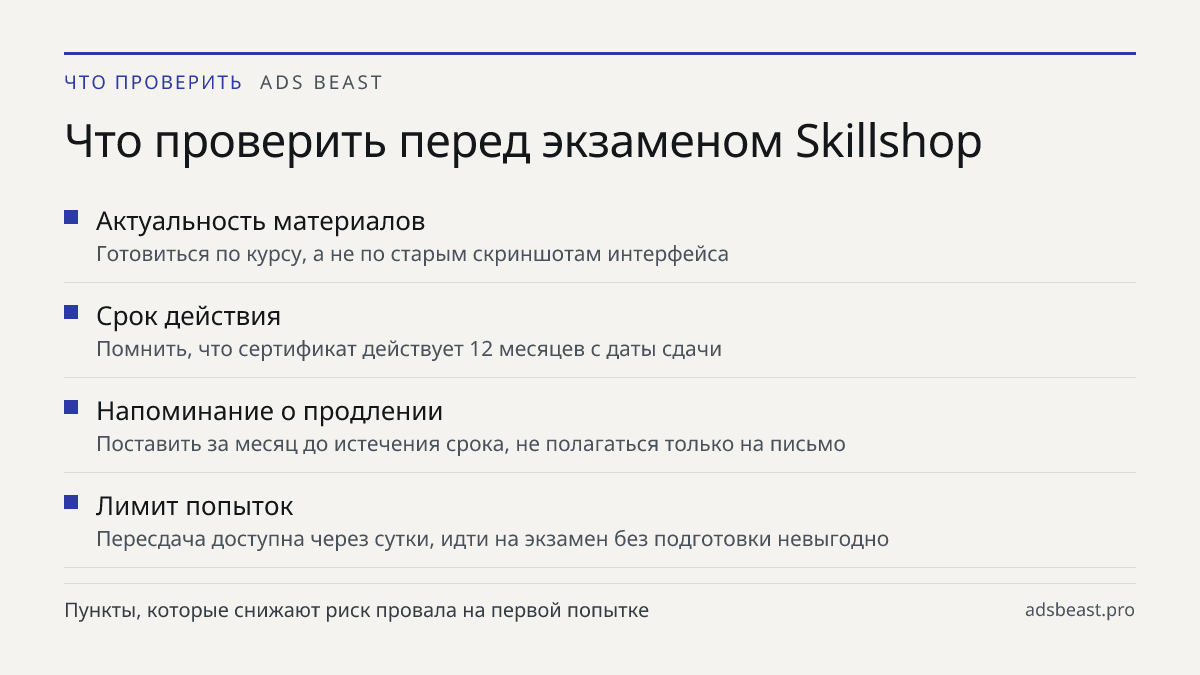Click the 'ЧТО ПРОВЕРИТЬ' header label
This screenshot has height=675, width=1200.
[153, 83]
